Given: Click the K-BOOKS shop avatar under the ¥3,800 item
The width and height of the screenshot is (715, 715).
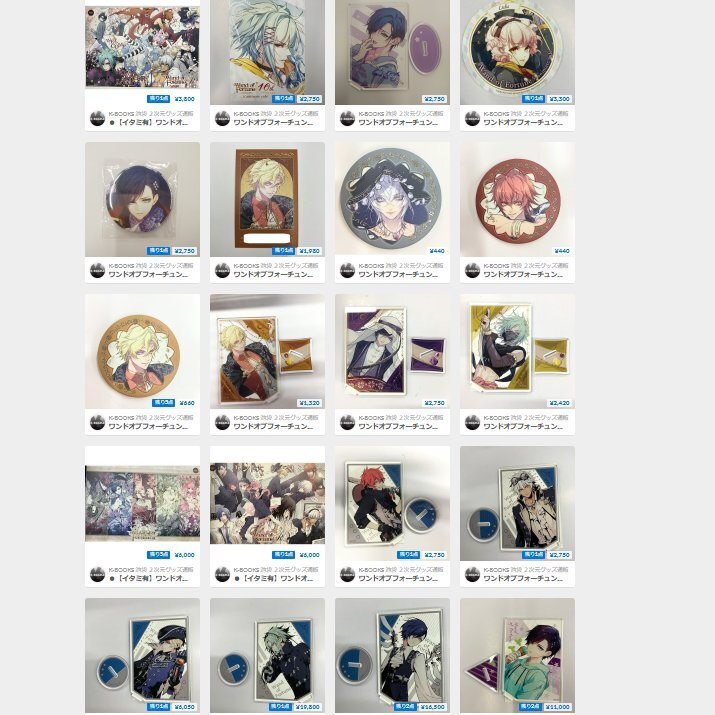Looking at the screenshot, I should [x=98, y=119].
